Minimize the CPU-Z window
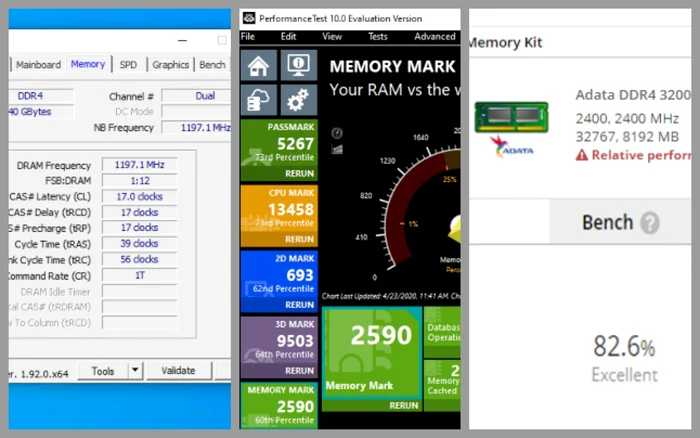This screenshot has height=438, width=700. (x=183, y=40)
